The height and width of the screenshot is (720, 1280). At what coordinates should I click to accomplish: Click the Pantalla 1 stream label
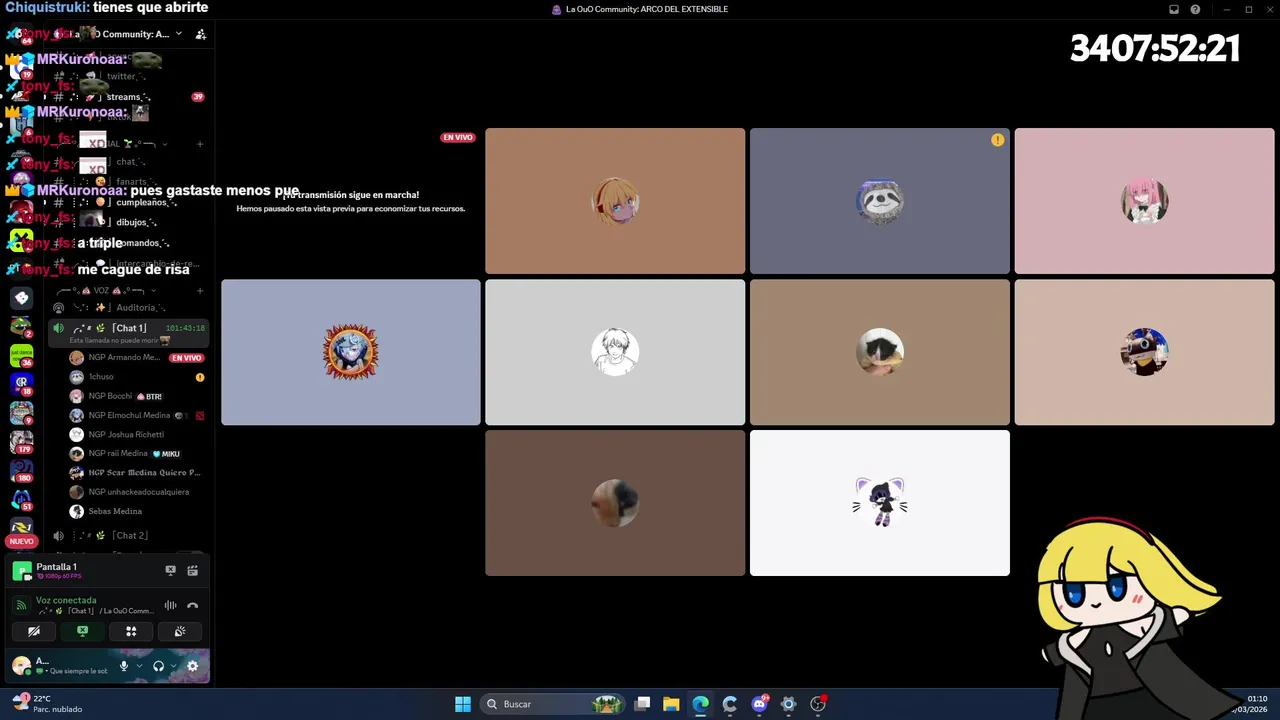coord(56,567)
